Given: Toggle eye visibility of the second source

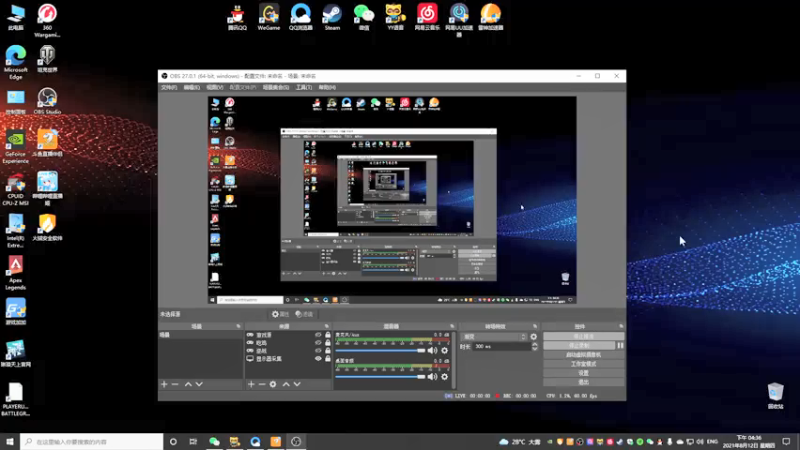Looking at the screenshot, I should pyautogui.click(x=318, y=343).
